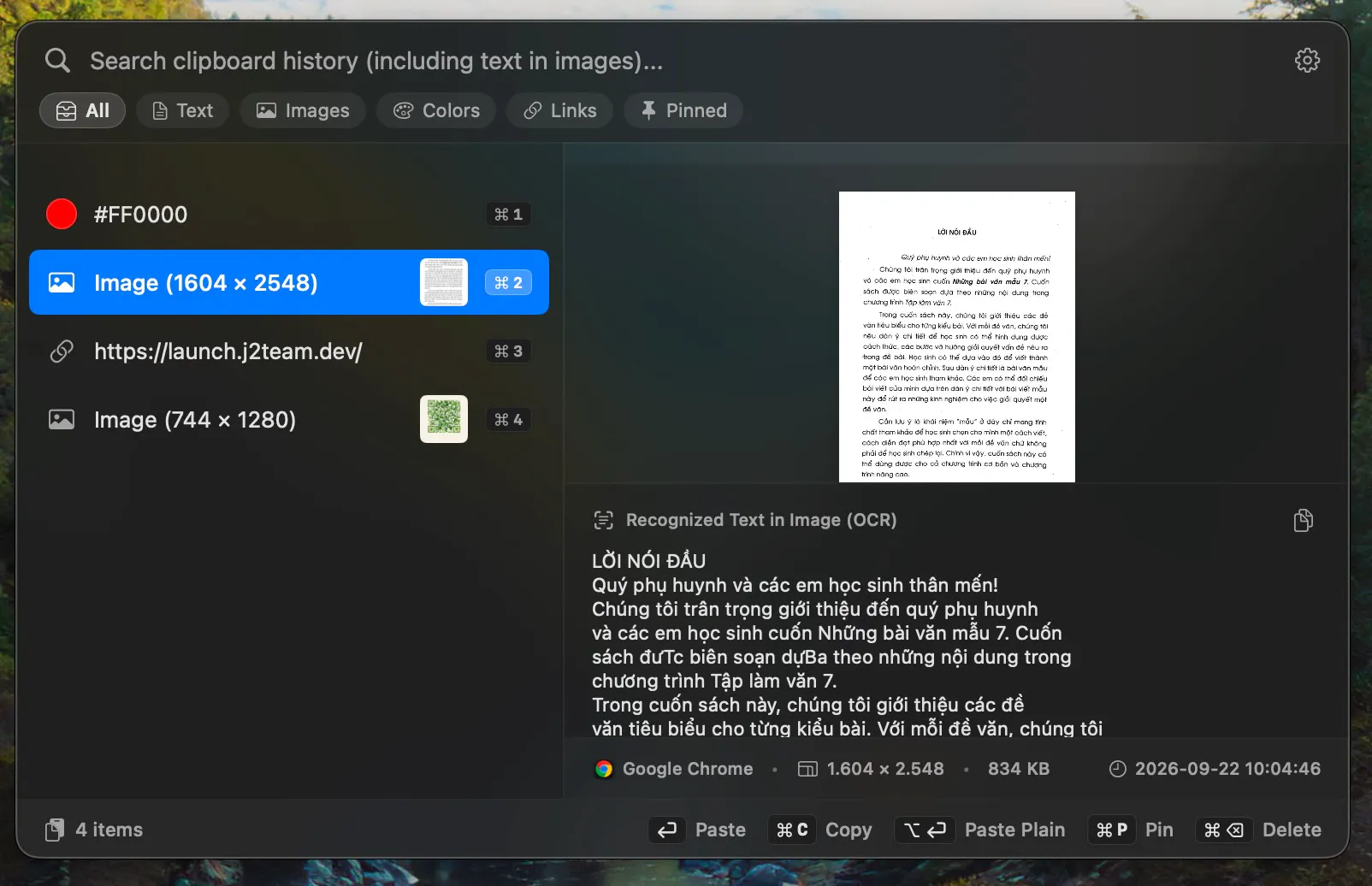
Task: Click the ⌘1 shortcut badge
Action: pyautogui.click(x=508, y=214)
